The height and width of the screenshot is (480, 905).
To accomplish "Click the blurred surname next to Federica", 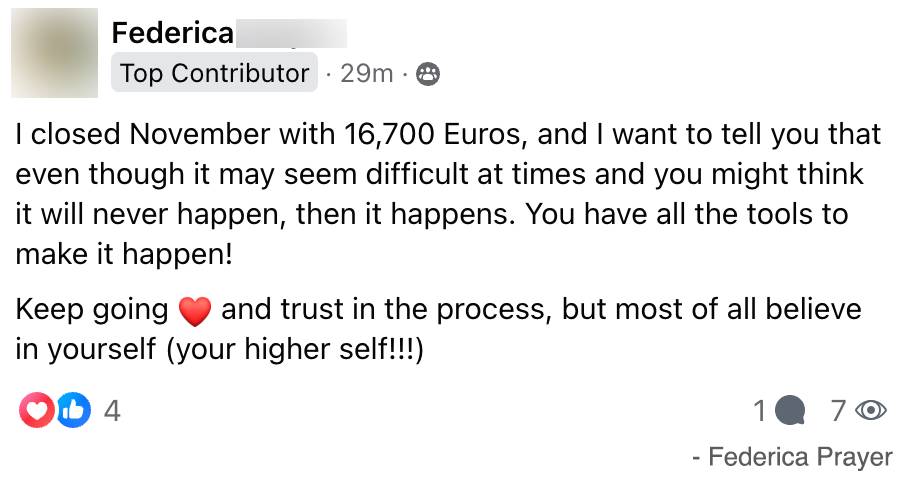I will (291, 33).
